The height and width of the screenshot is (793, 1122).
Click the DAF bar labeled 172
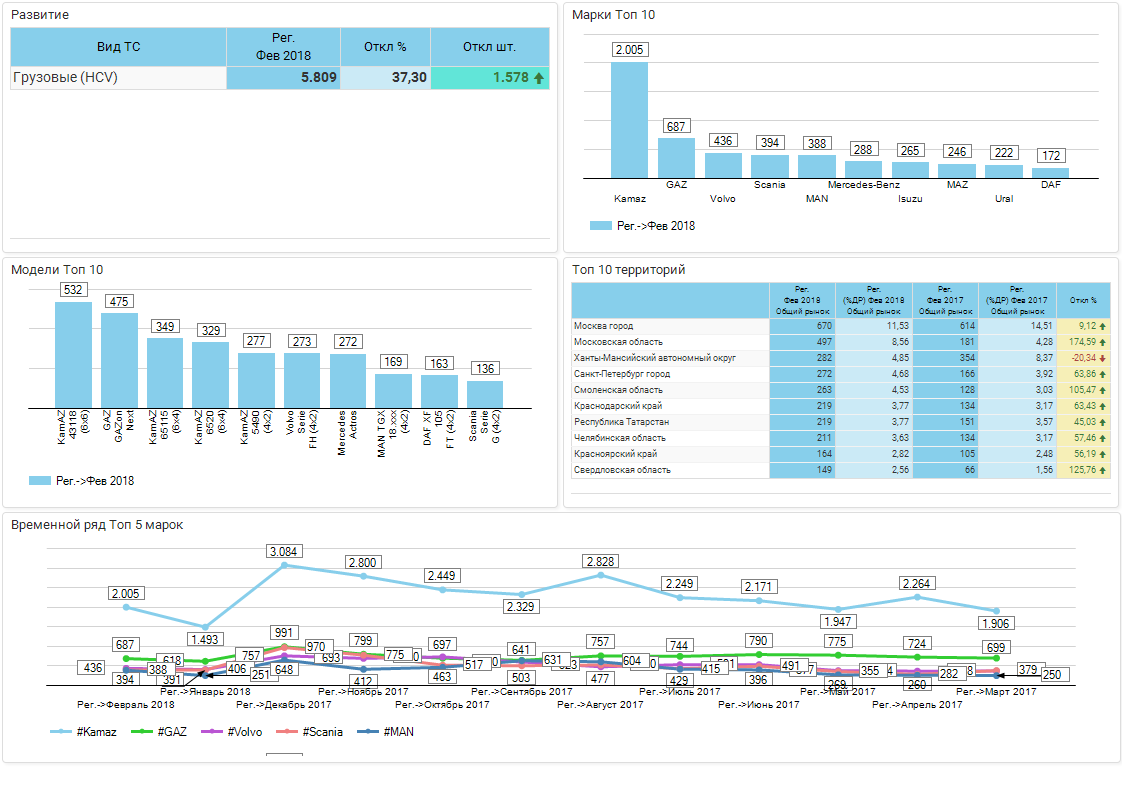[x=1050, y=173]
